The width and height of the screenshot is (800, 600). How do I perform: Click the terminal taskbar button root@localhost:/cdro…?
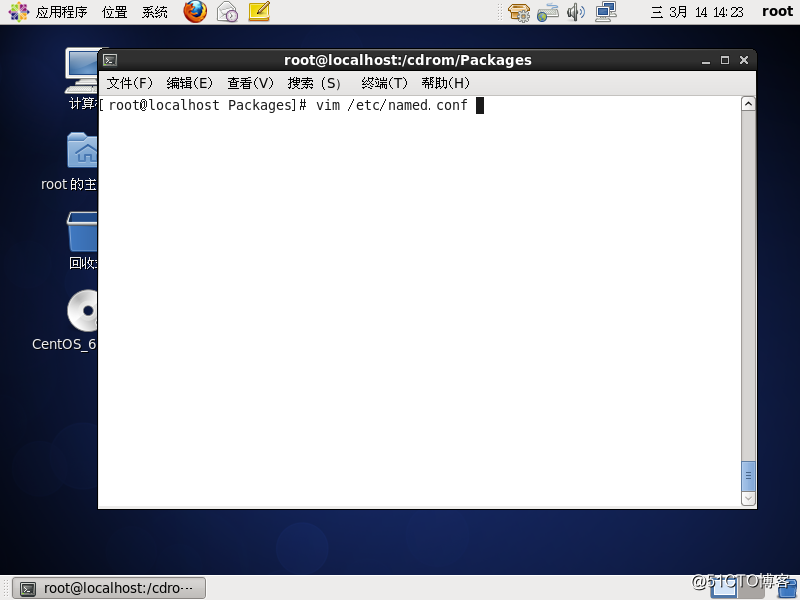pos(109,588)
